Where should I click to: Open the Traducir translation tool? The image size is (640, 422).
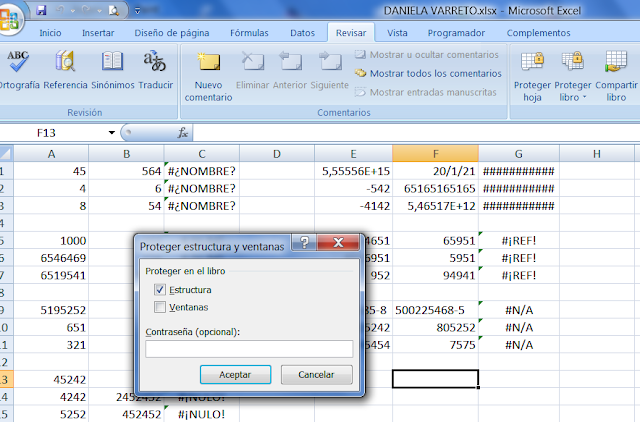tap(156, 69)
